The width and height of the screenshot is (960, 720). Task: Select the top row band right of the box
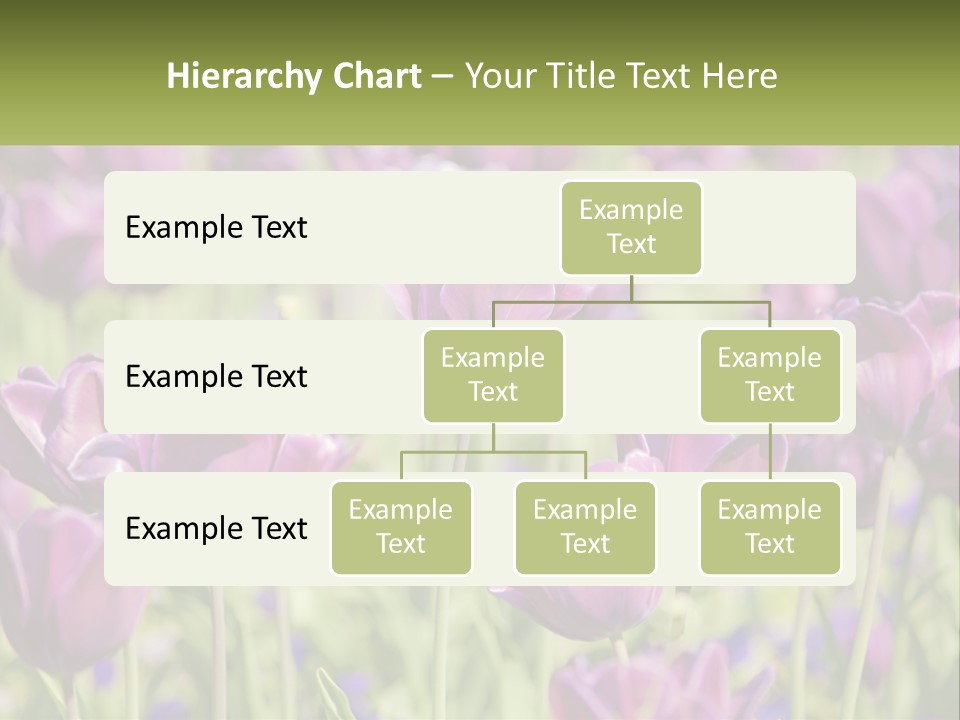(780, 227)
